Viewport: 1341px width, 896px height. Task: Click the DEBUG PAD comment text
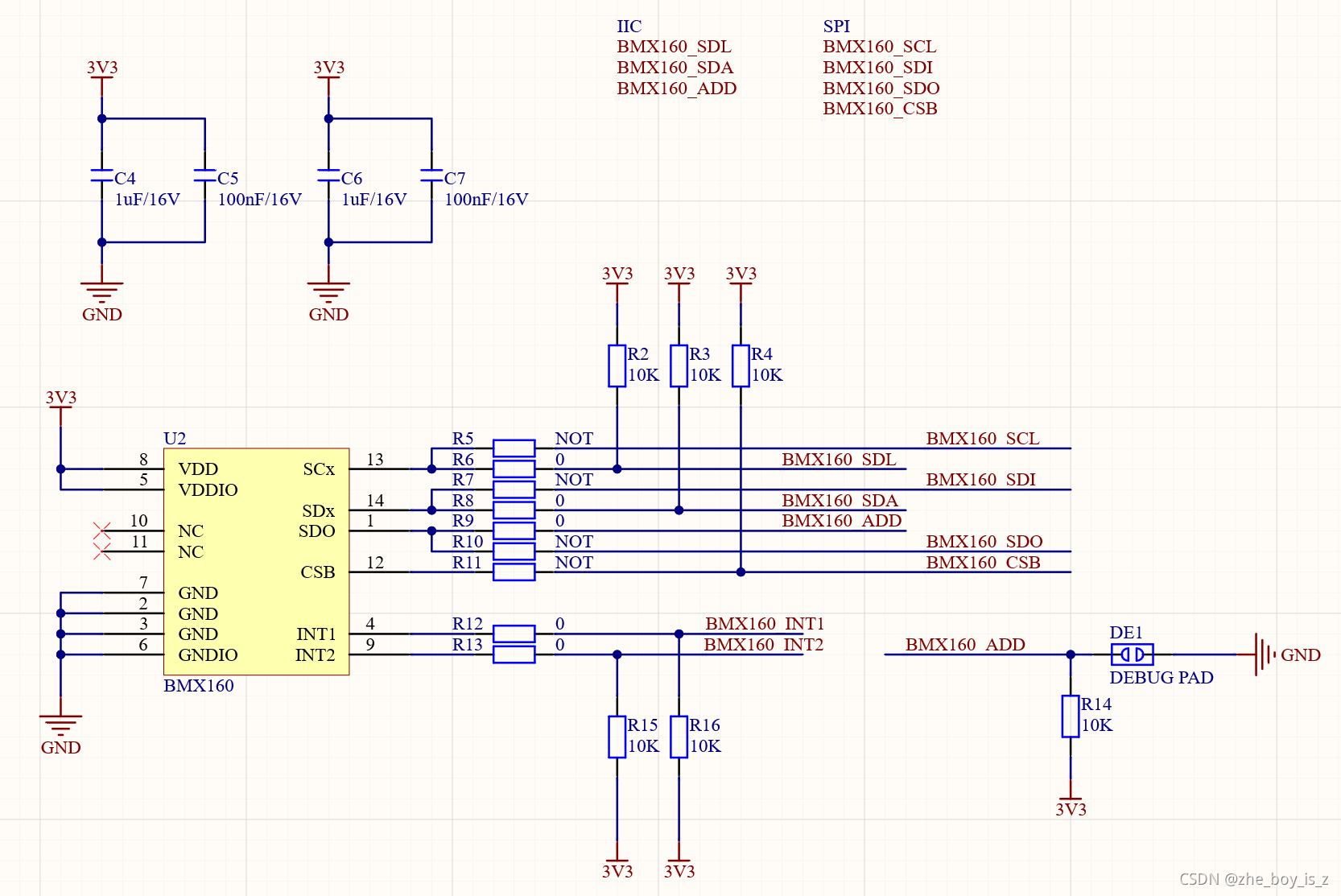(x=1161, y=678)
